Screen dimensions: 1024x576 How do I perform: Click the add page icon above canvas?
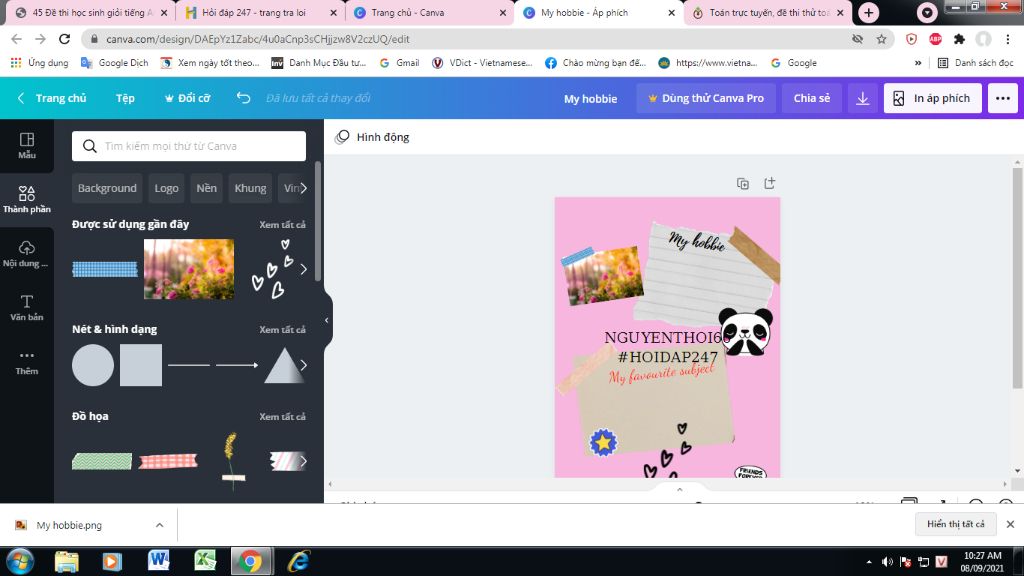770,184
